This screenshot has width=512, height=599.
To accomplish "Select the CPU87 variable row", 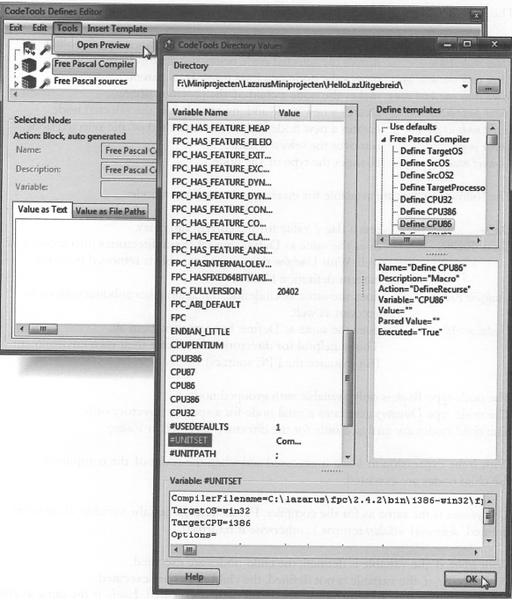I will pyautogui.click(x=256, y=372).
